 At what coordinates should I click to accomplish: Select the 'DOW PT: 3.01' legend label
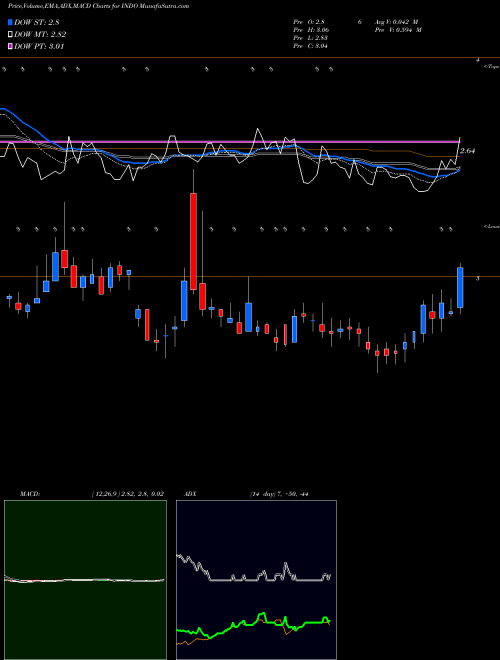39,46
